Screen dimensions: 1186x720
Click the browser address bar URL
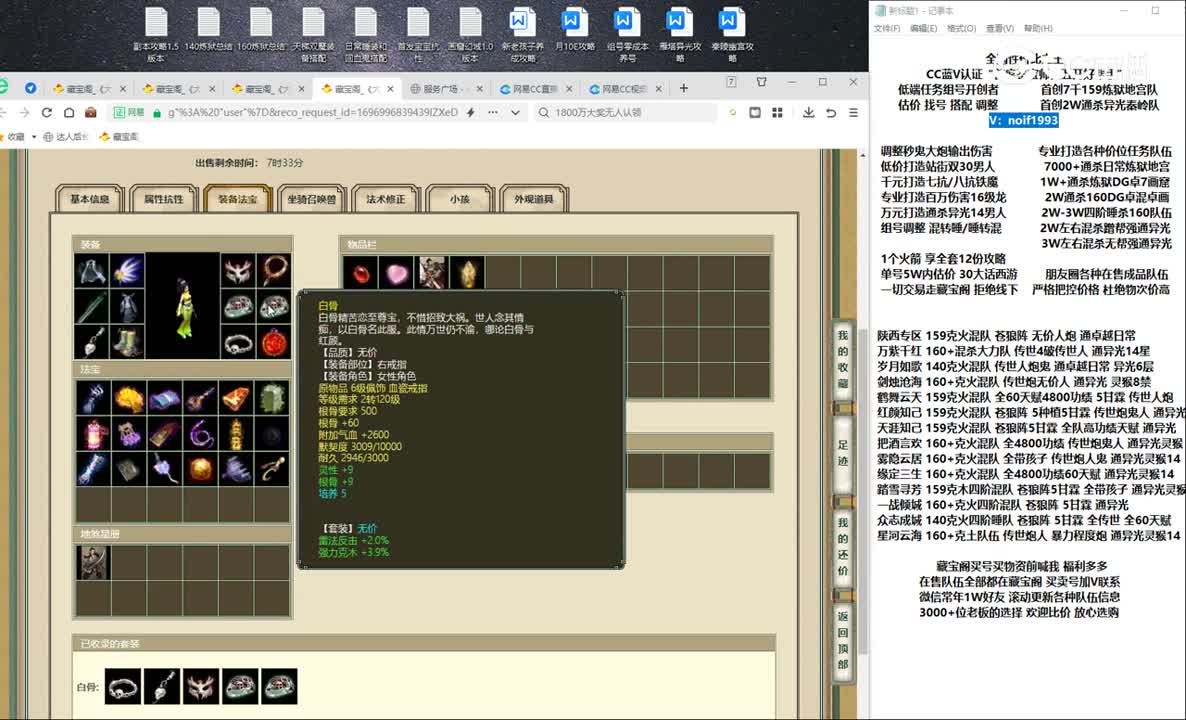pos(312,113)
